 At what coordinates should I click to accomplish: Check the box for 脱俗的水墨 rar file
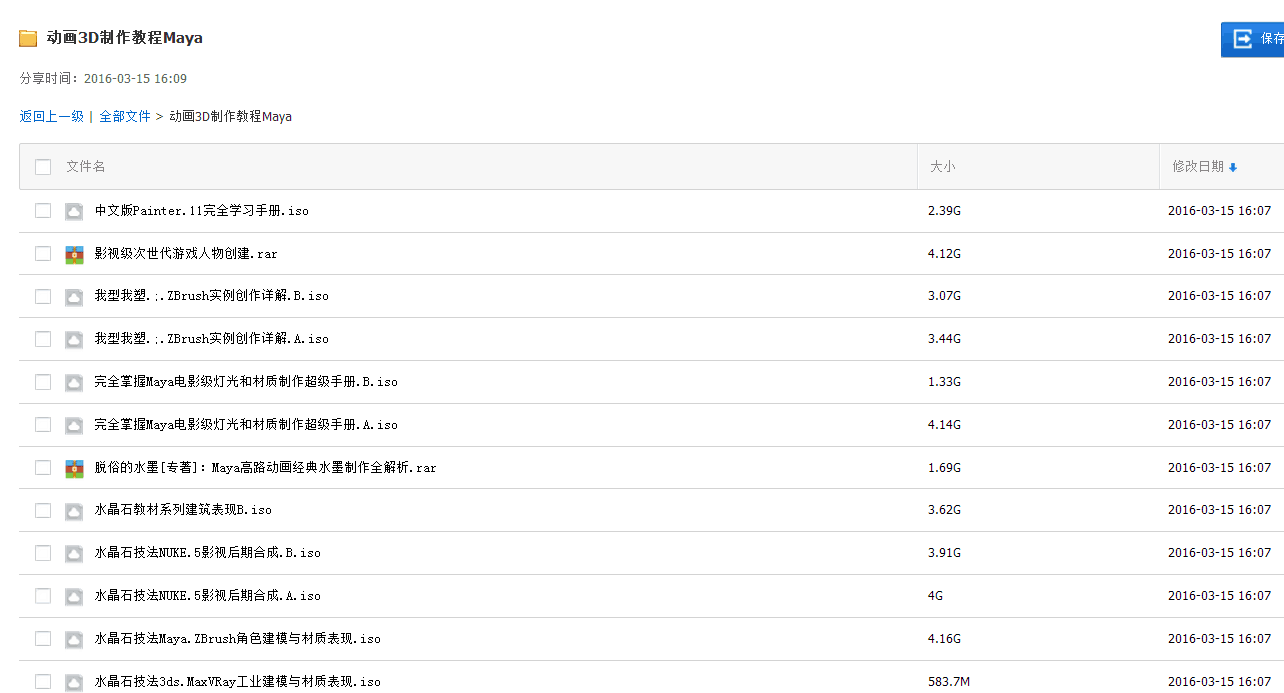pos(43,467)
